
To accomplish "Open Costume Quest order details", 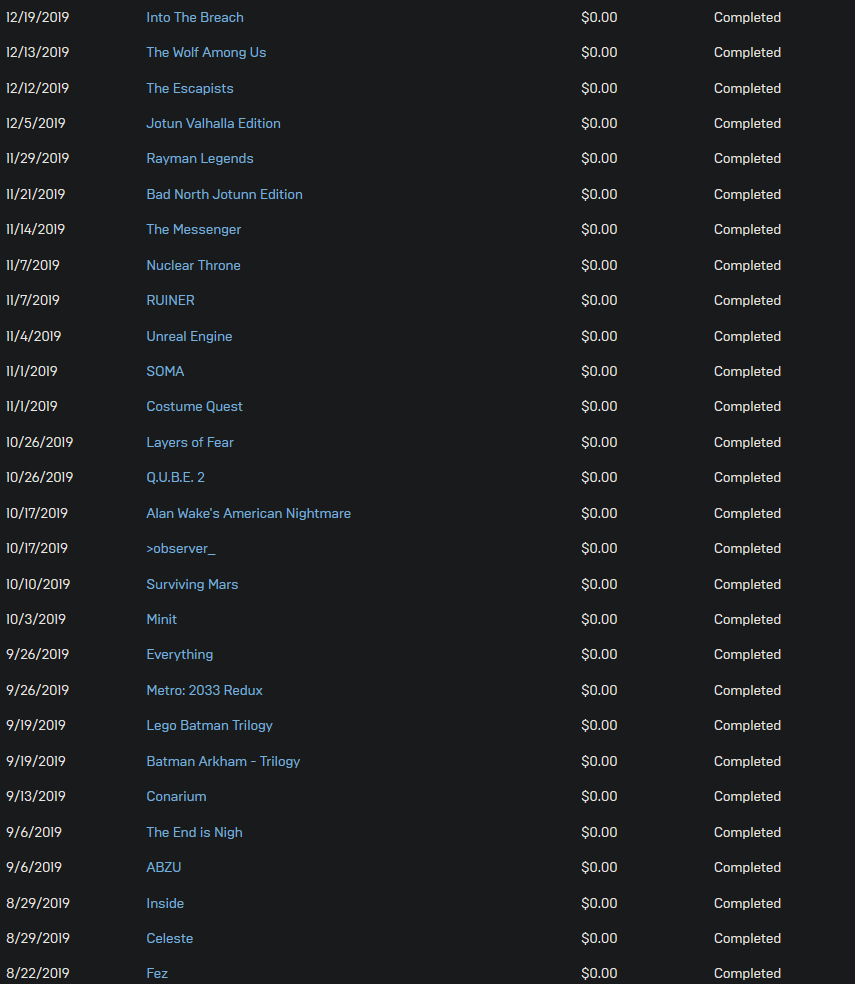I will (194, 407).
